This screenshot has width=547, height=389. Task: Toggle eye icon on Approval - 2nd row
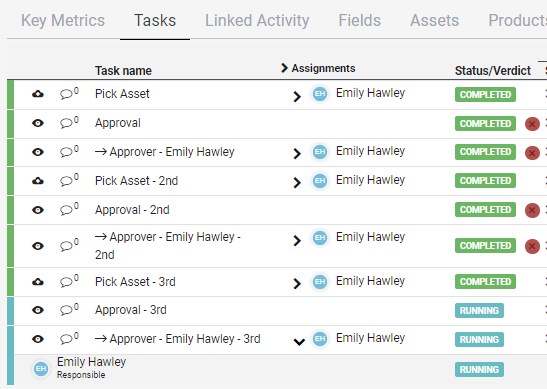[x=38, y=210]
